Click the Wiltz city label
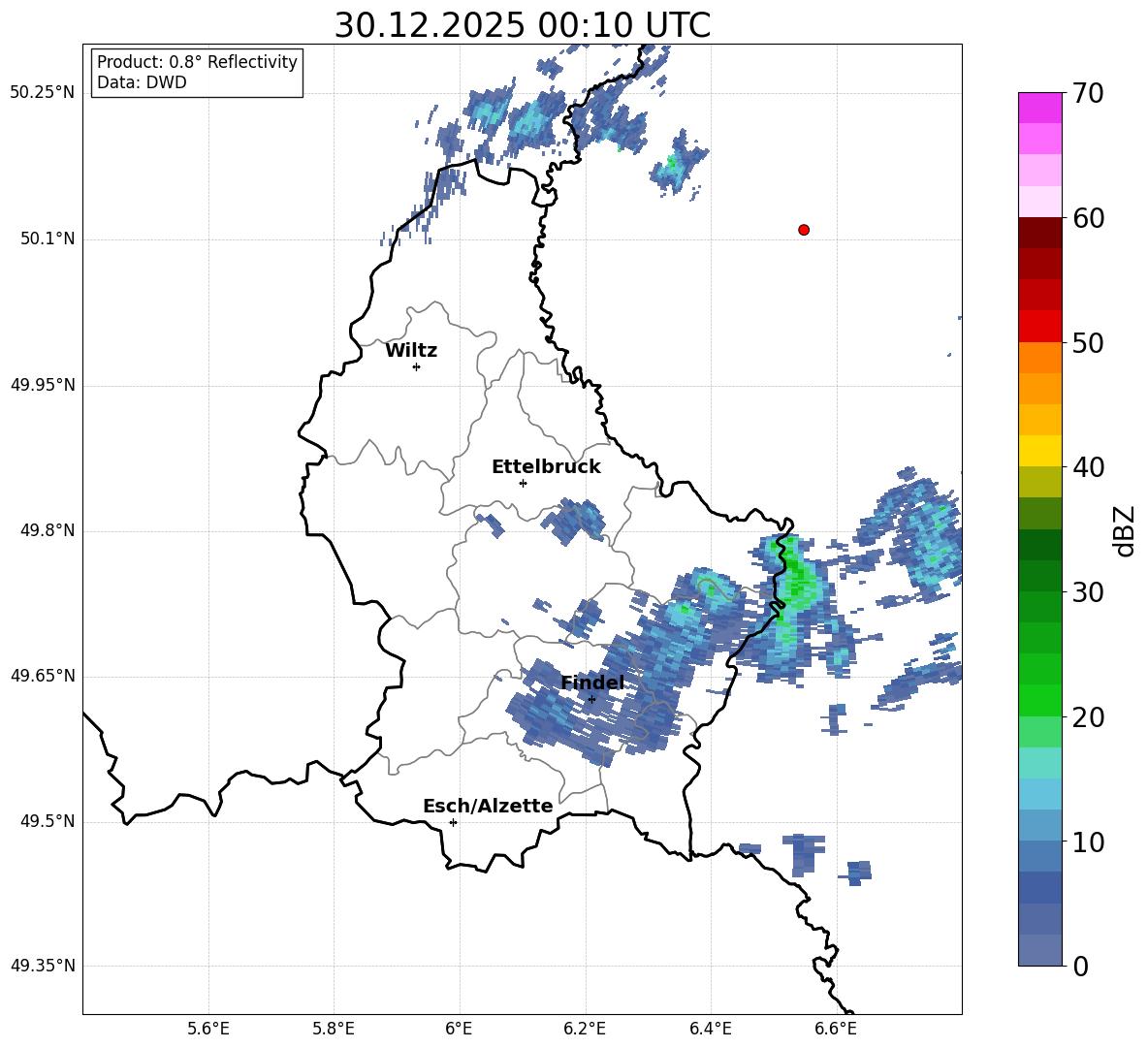 click(411, 351)
